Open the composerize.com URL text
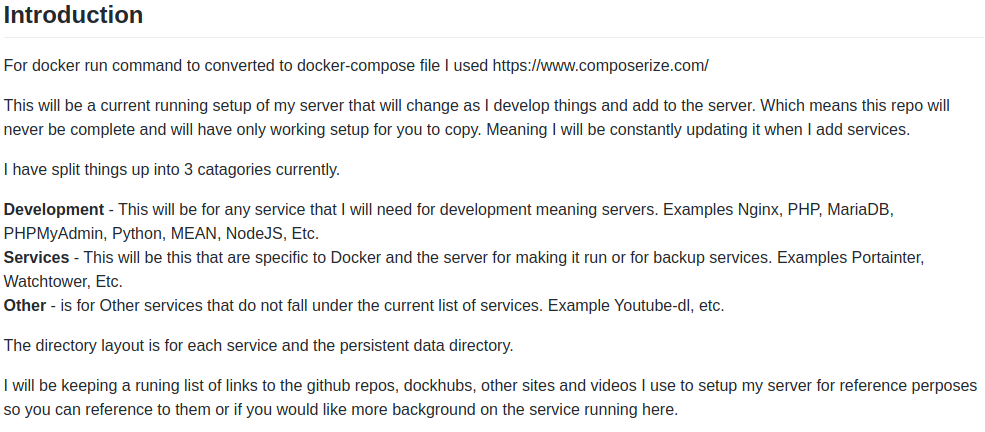Image resolution: width=985 pixels, height=432 pixels. pyautogui.click(x=601, y=65)
